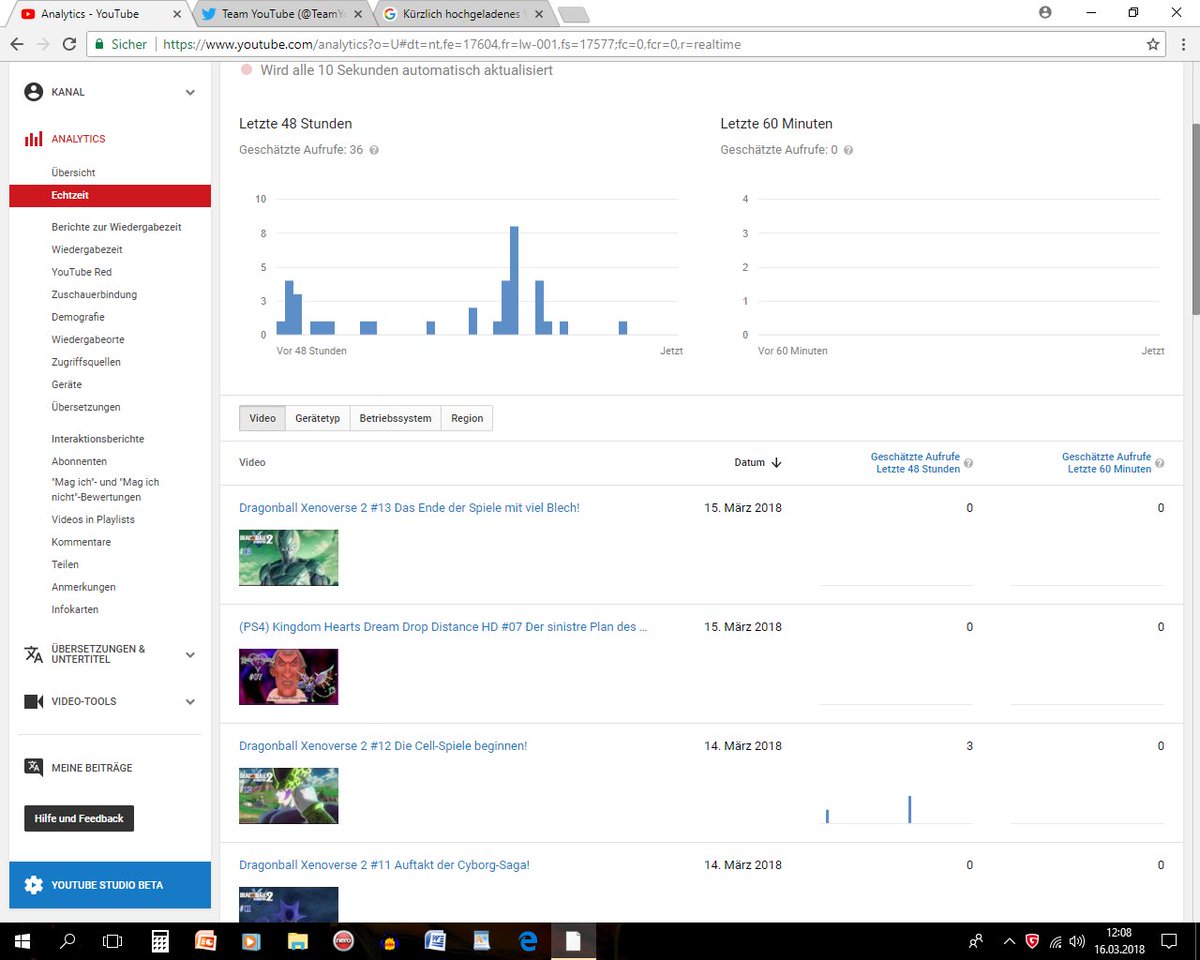Go back in browser history
1200x960 pixels.
coord(16,44)
